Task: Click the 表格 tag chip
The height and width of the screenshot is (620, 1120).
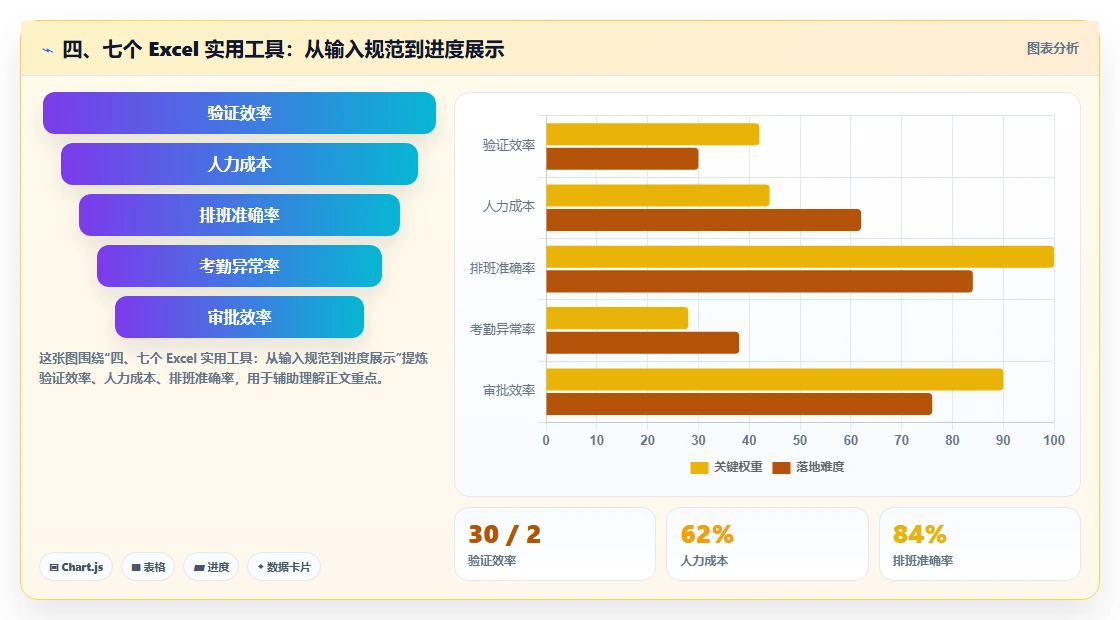Action: click(x=148, y=567)
